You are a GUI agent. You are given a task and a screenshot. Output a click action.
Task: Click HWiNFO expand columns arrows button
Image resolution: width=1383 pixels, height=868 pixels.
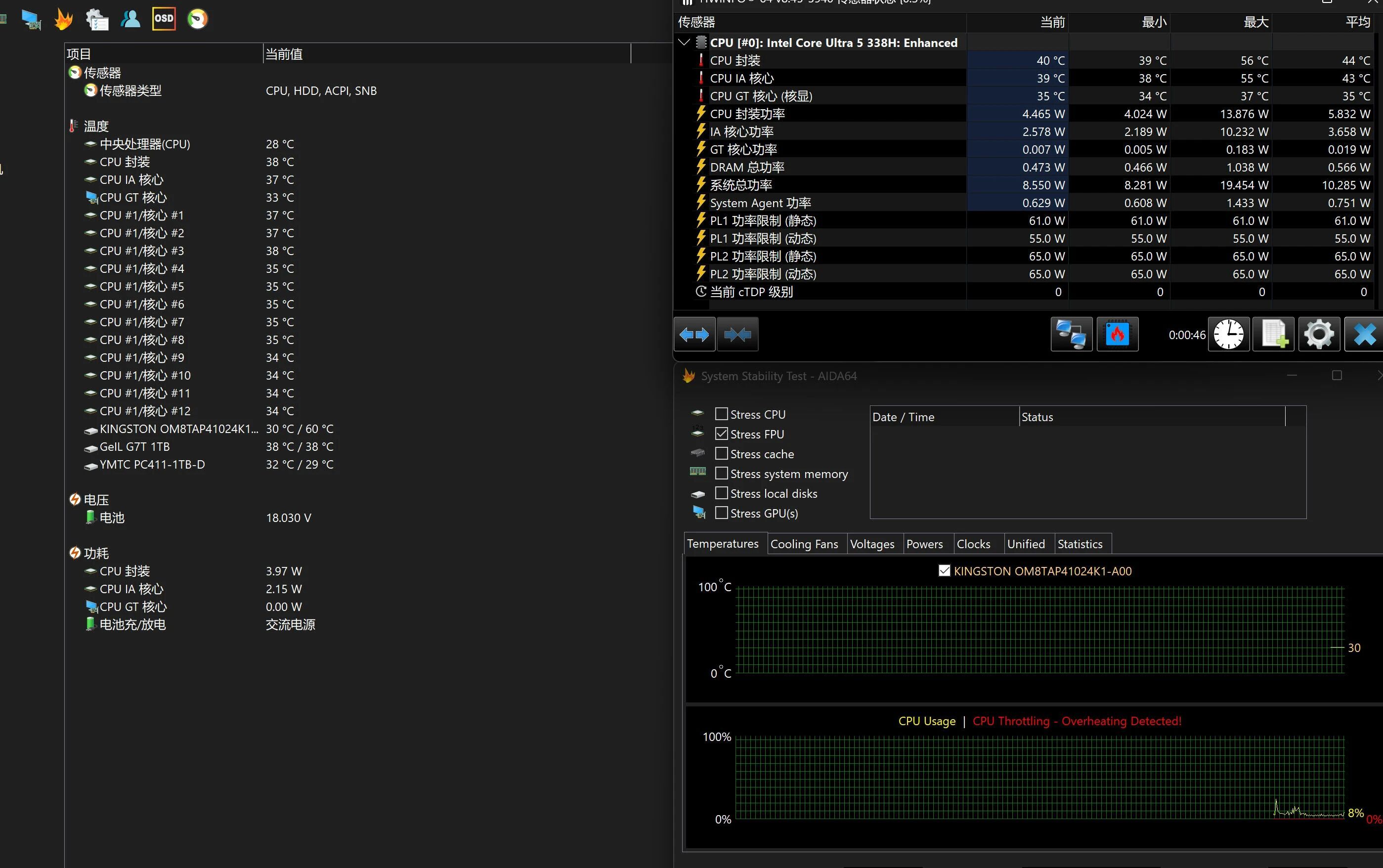(694, 334)
